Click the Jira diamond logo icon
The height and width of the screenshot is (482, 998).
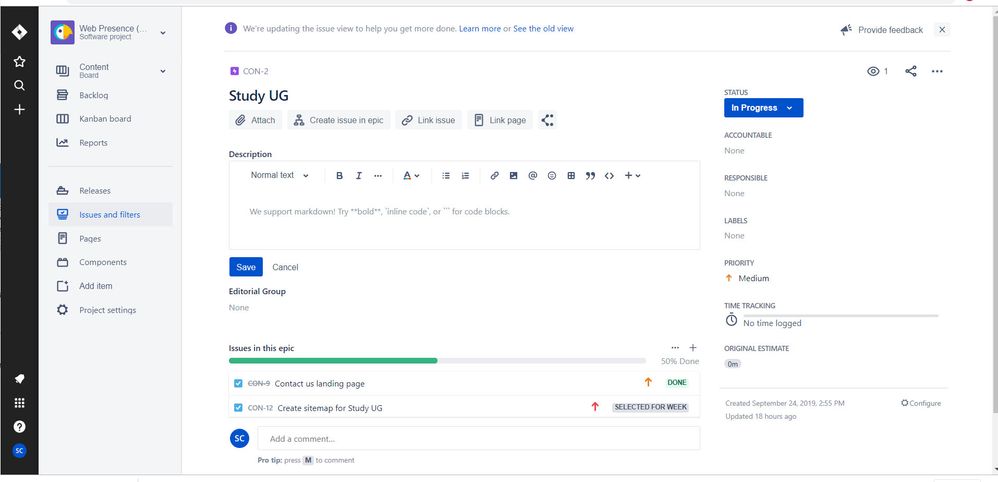point(19,32)
